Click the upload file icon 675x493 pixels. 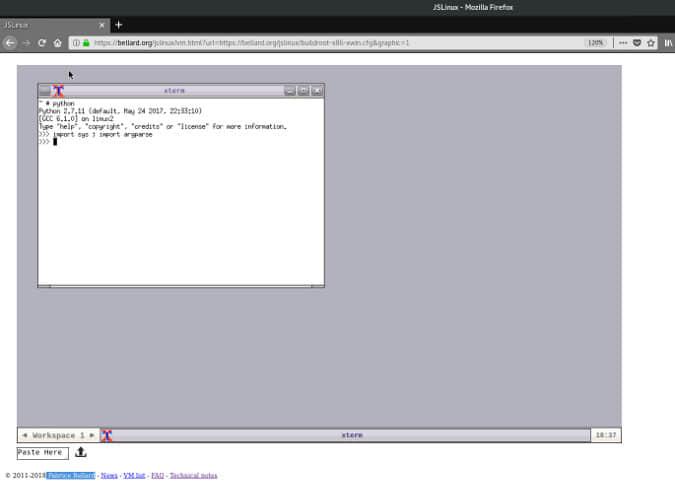(81, 453)
